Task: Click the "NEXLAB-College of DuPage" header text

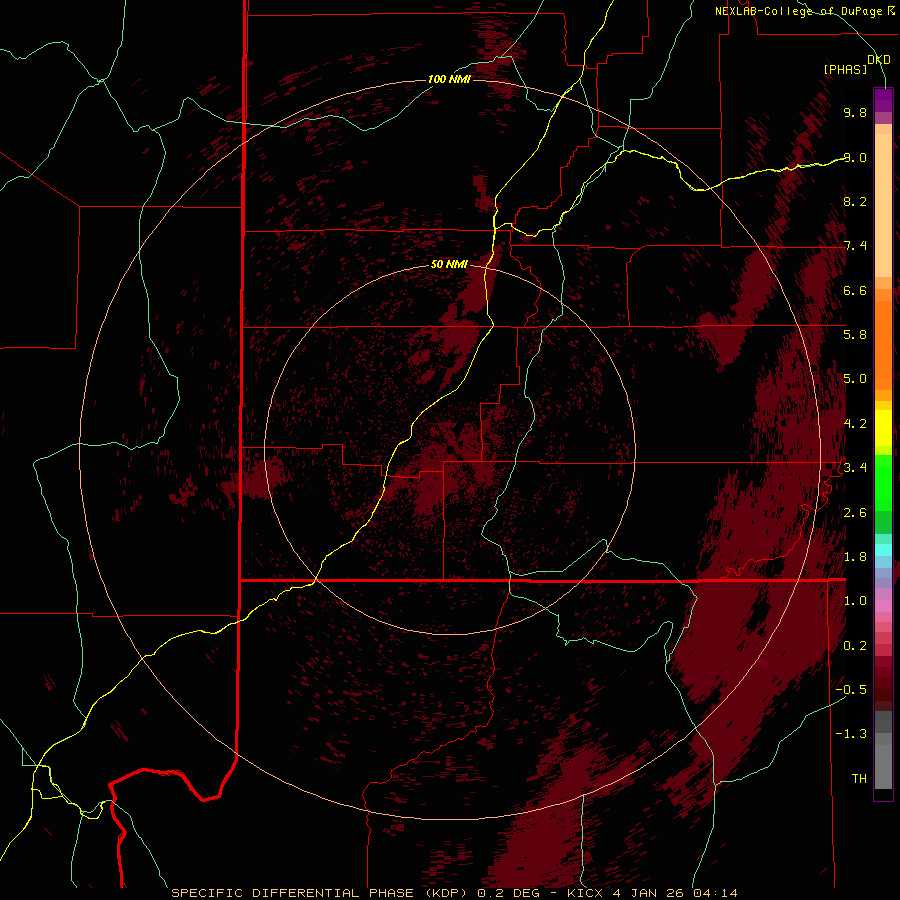Action: (798, 11)
